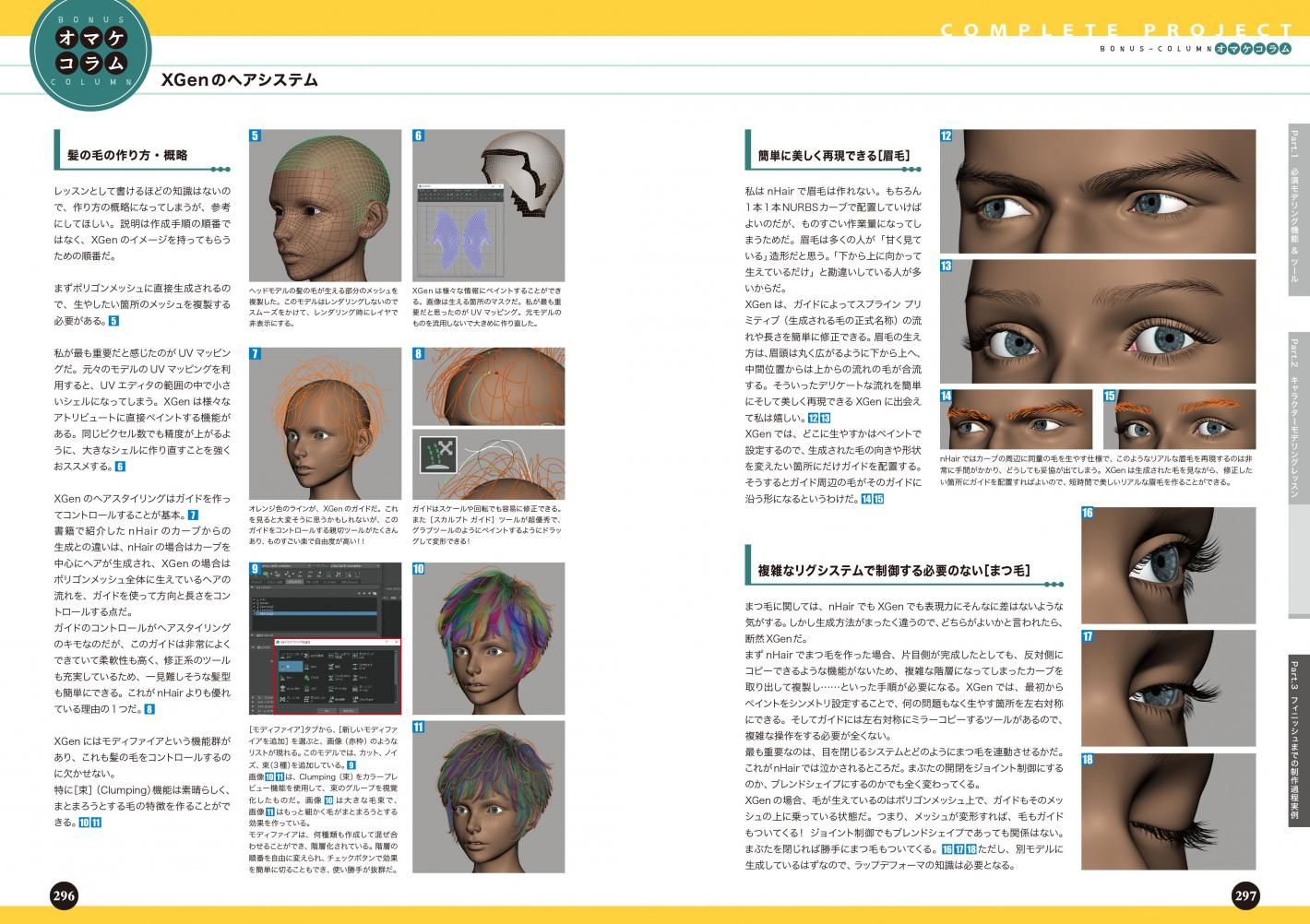Open figure 17, half-closed eye eyelash render
Image resolution: width=1310 pixels, height=924 pixels.
click(1169, 688)
